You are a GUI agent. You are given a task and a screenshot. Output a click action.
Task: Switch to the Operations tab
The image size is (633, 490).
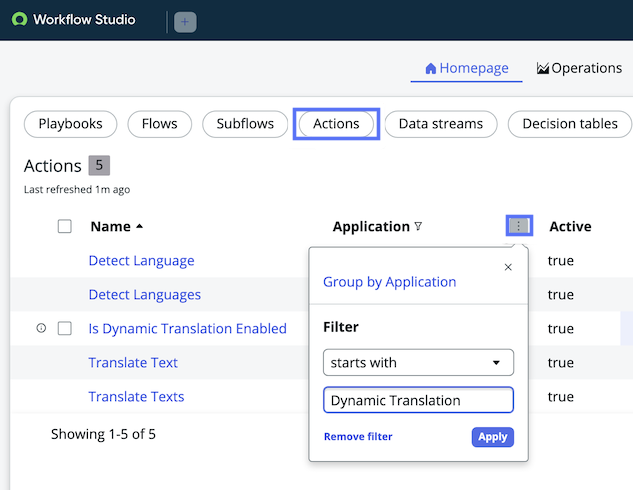point(579,68)
